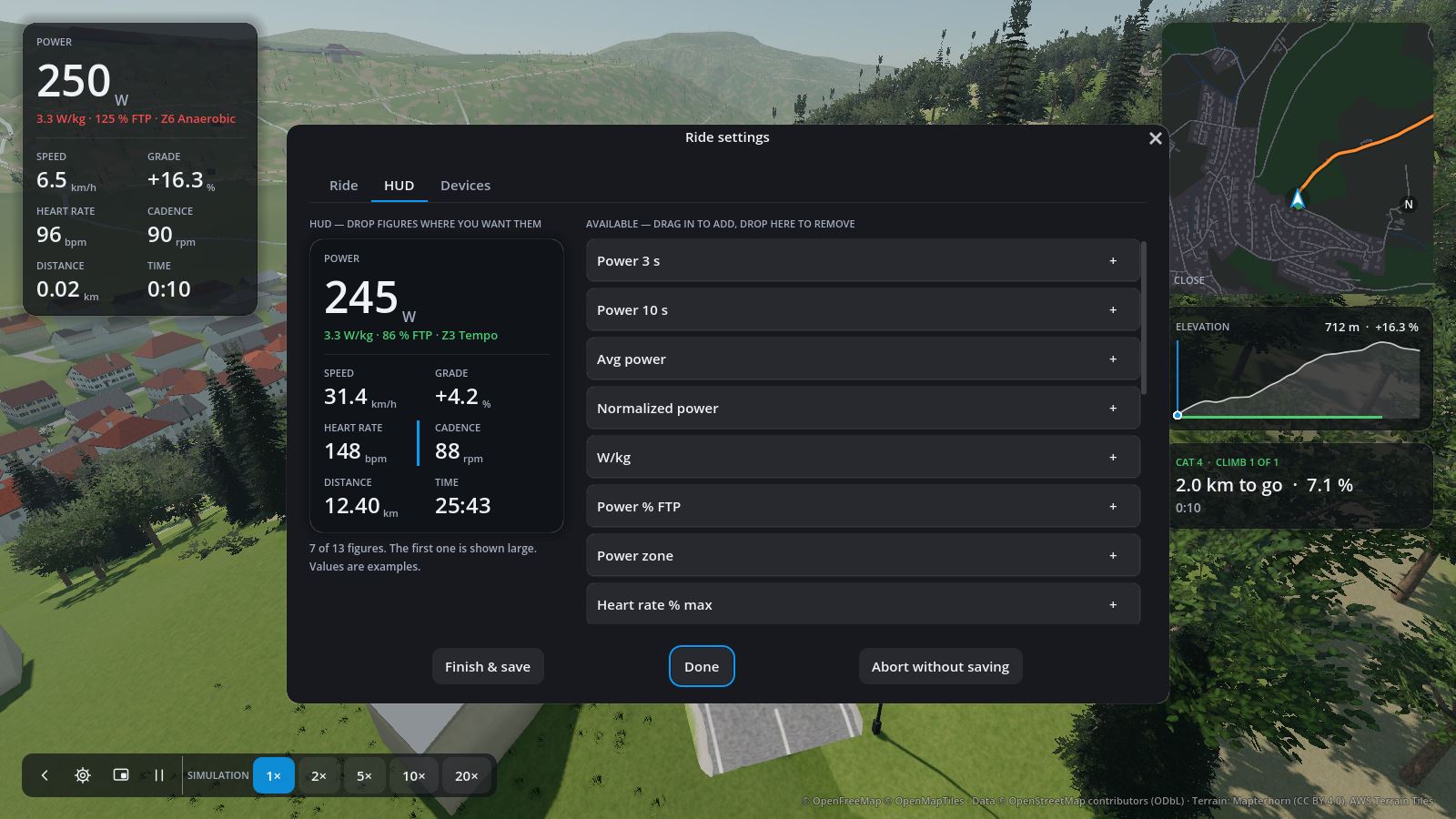Viewport: 1456px width, 819px height.
Task: Close the Ride settings dialog
Action: point(1156,138)
